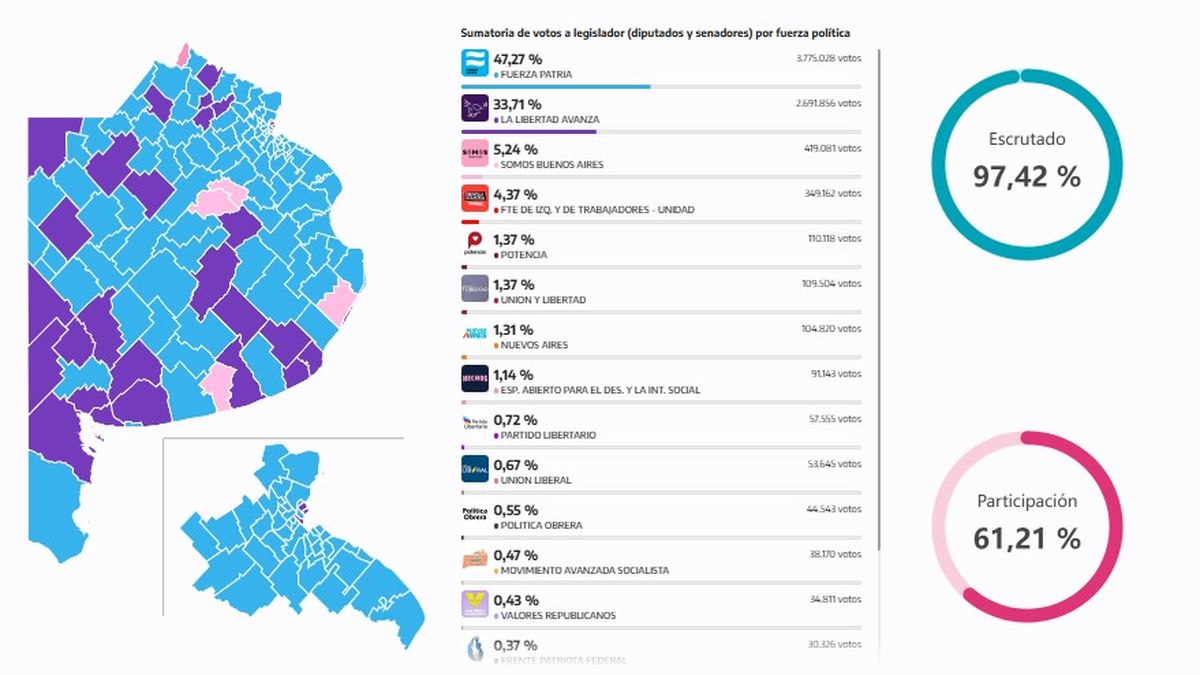Click the Valores Republicanos yellow logo

point(475,604)
